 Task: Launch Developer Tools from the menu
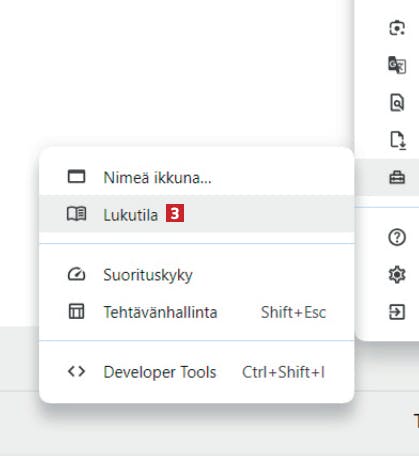[197, 372]
